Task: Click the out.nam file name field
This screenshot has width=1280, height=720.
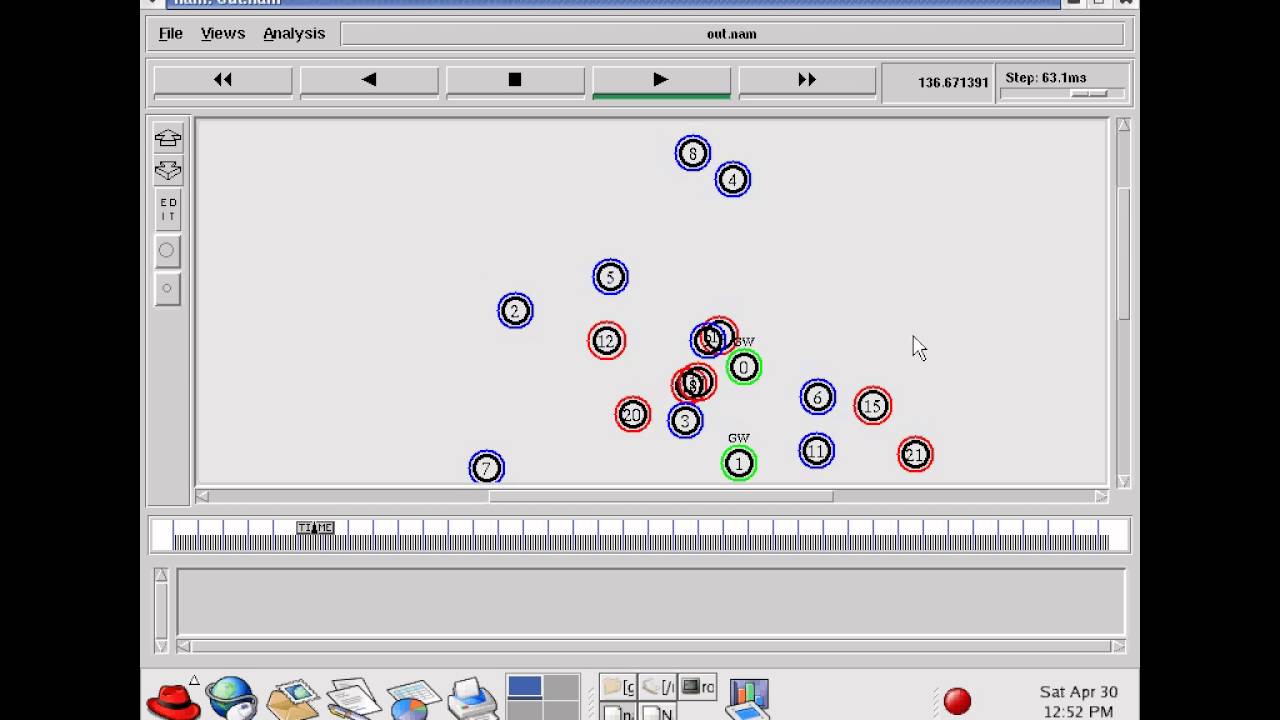Action: (732, 34)
